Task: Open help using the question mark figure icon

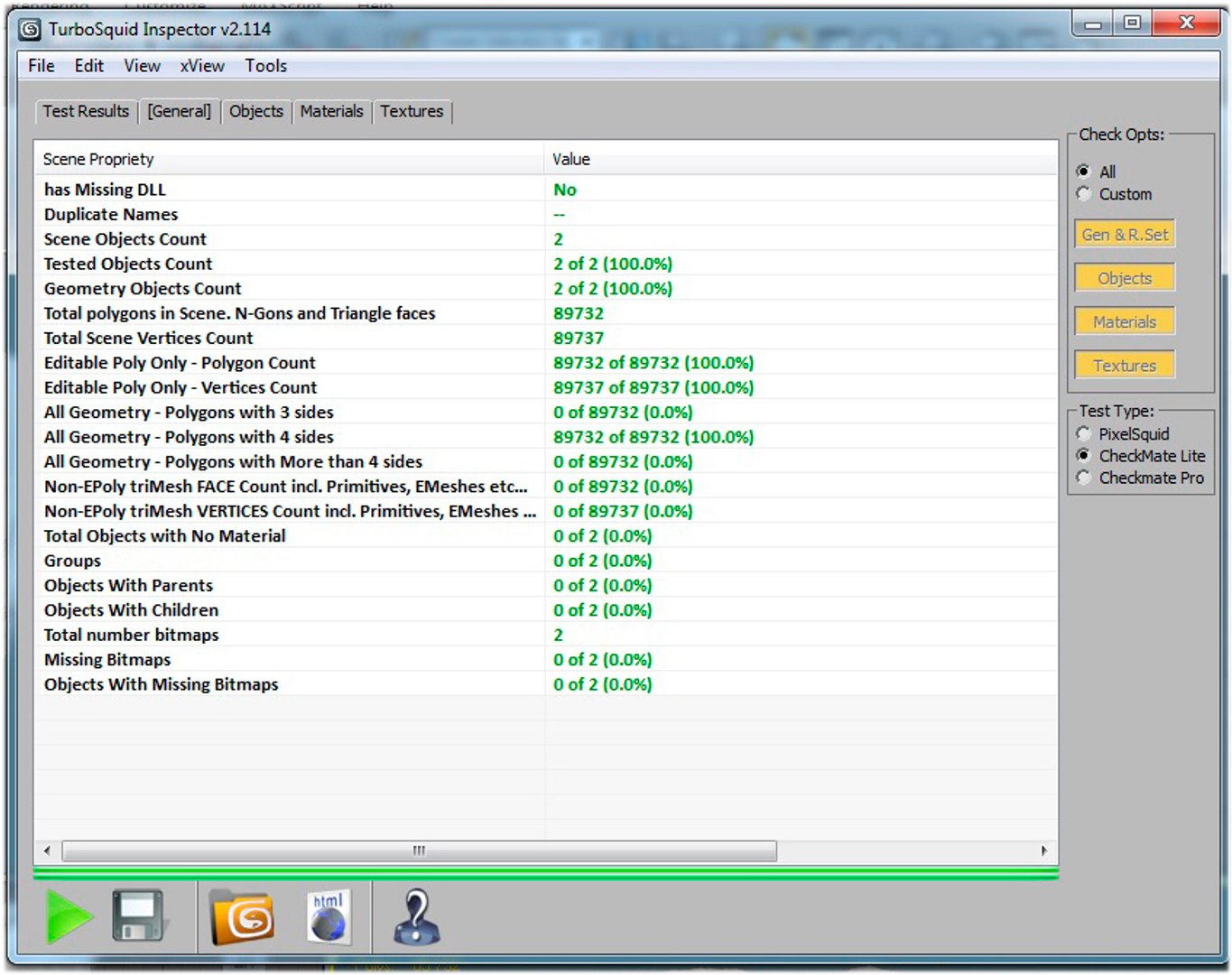Action: 416,917
